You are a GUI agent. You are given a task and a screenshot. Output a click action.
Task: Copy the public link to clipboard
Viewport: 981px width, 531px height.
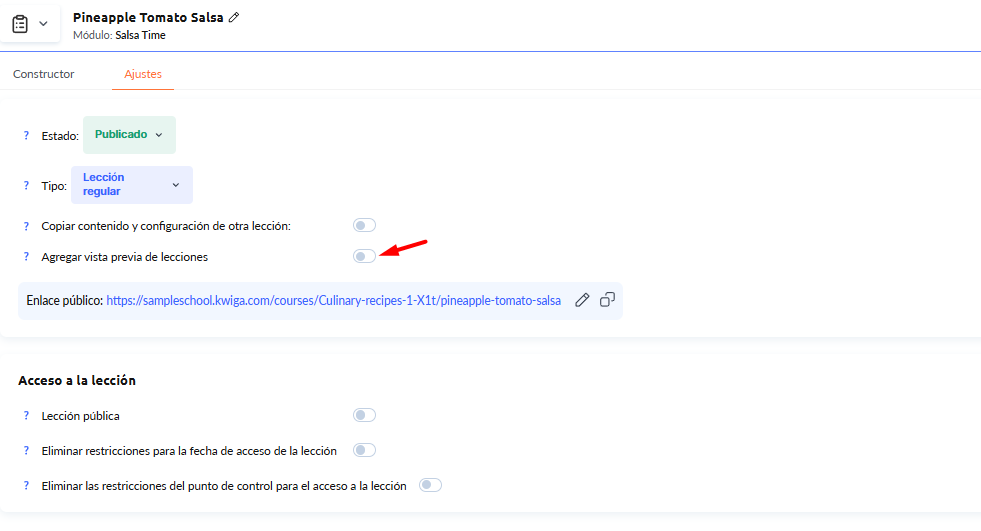[x=607, y=300]
